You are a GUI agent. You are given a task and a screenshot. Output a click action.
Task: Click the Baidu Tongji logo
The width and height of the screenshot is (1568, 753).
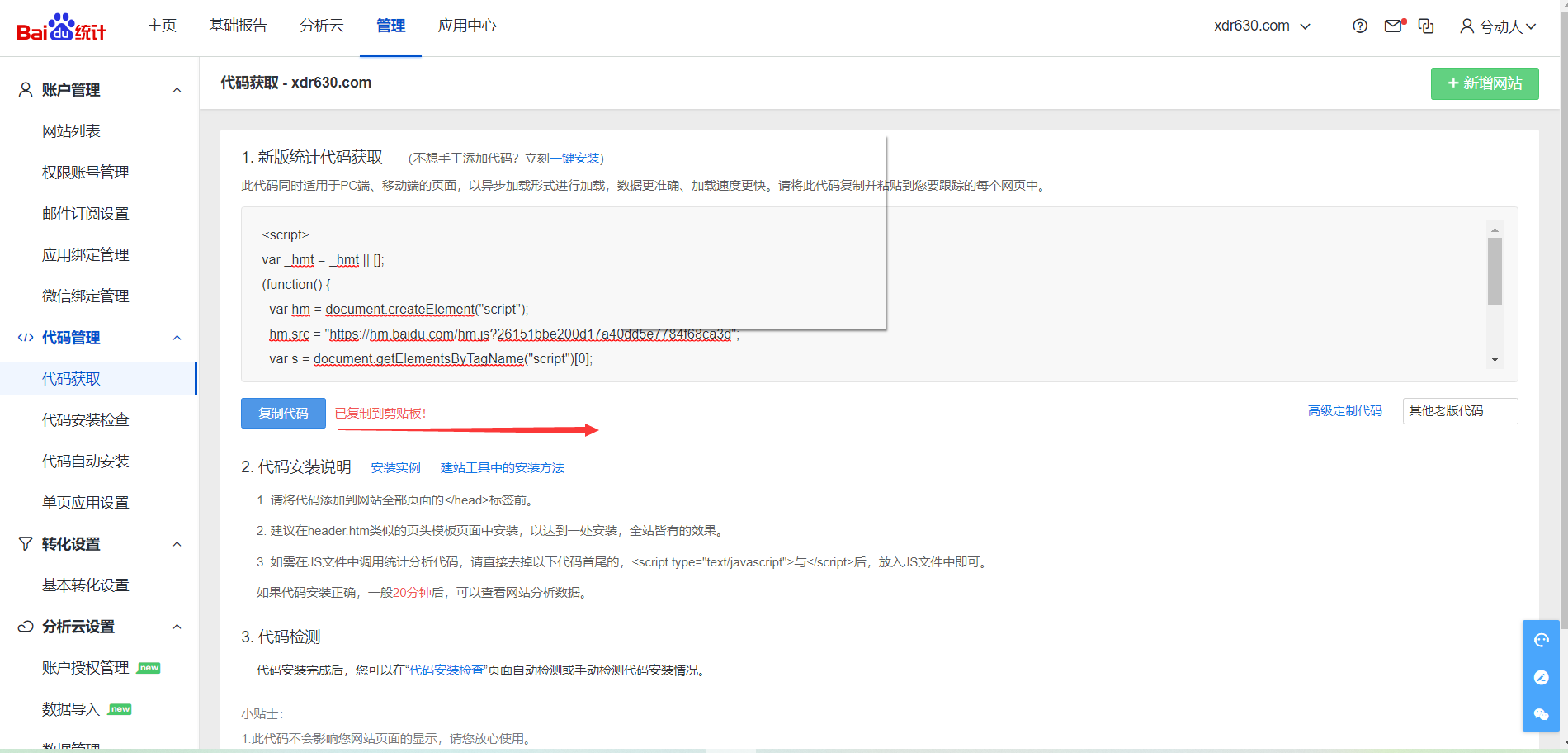pyautogui.click(x=62, y=28)
